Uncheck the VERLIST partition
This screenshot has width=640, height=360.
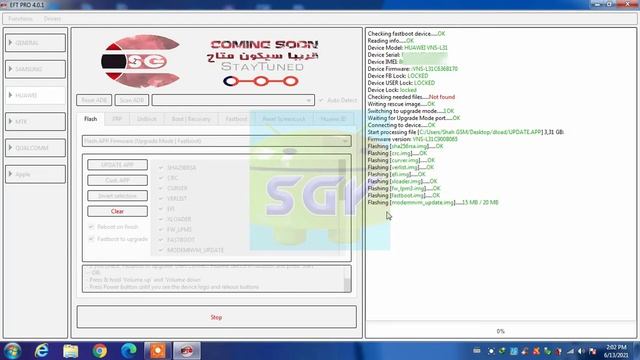point(161,198)
